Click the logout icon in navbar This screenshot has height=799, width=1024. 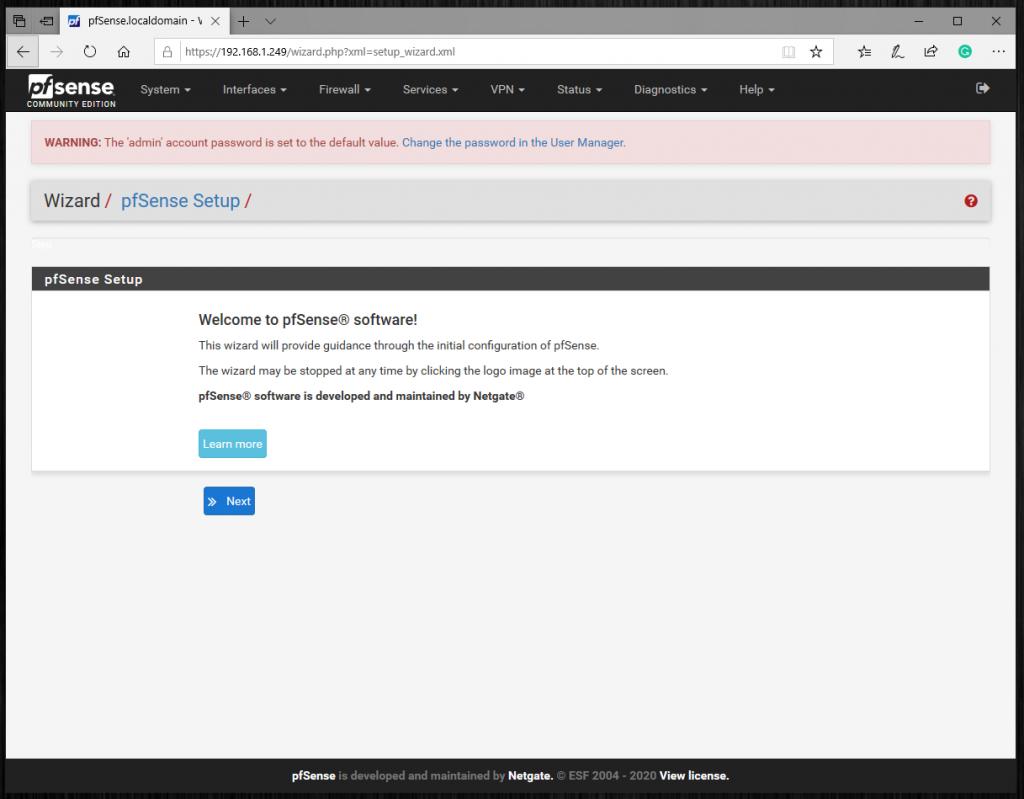982,88
